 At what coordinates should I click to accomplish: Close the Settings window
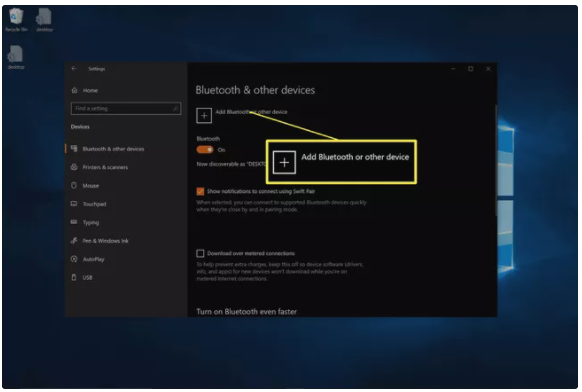[x=488, y=69]
